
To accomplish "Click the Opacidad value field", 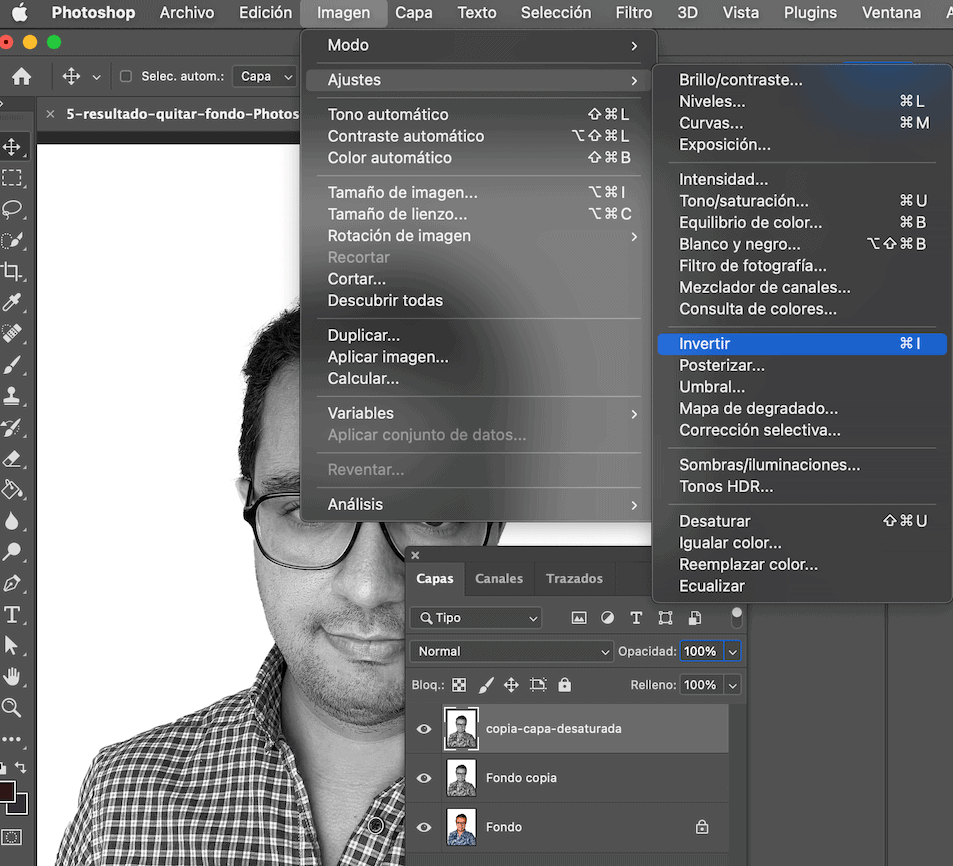I will click(701, 651).
